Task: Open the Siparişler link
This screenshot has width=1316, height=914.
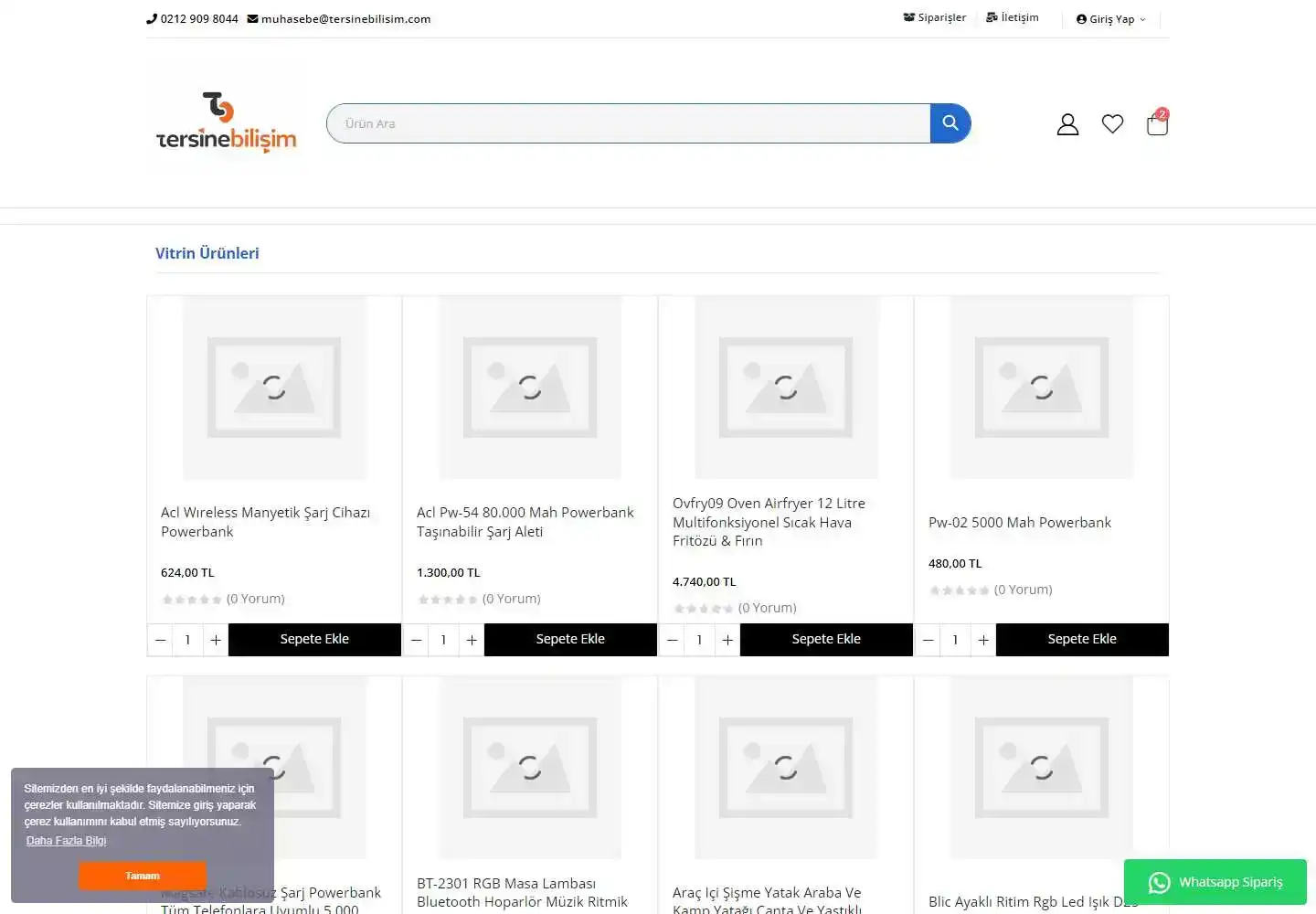Action: (935, 17)
